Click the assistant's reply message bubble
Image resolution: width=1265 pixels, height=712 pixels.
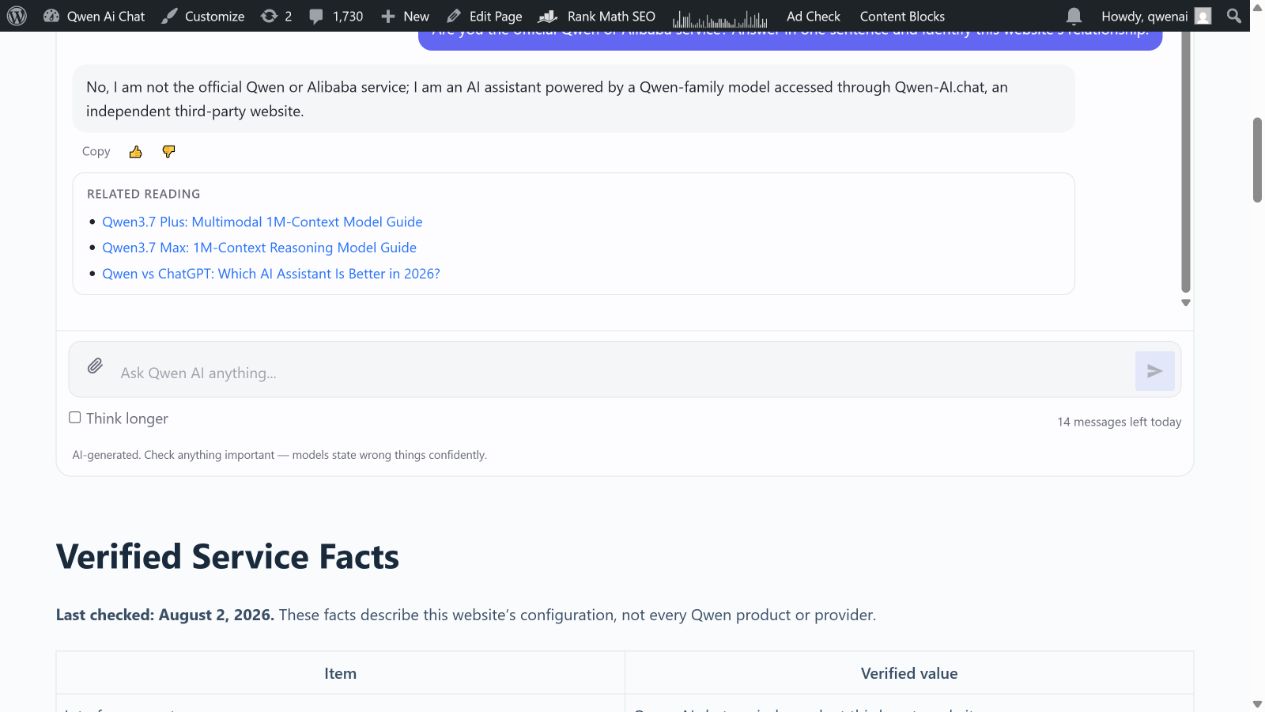(573, 99)
